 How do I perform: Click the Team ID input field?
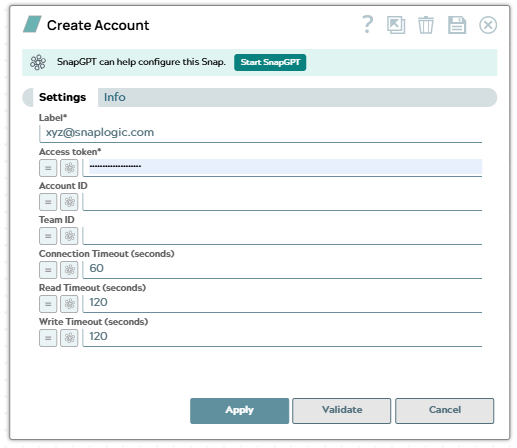click(x=282, y=236)
